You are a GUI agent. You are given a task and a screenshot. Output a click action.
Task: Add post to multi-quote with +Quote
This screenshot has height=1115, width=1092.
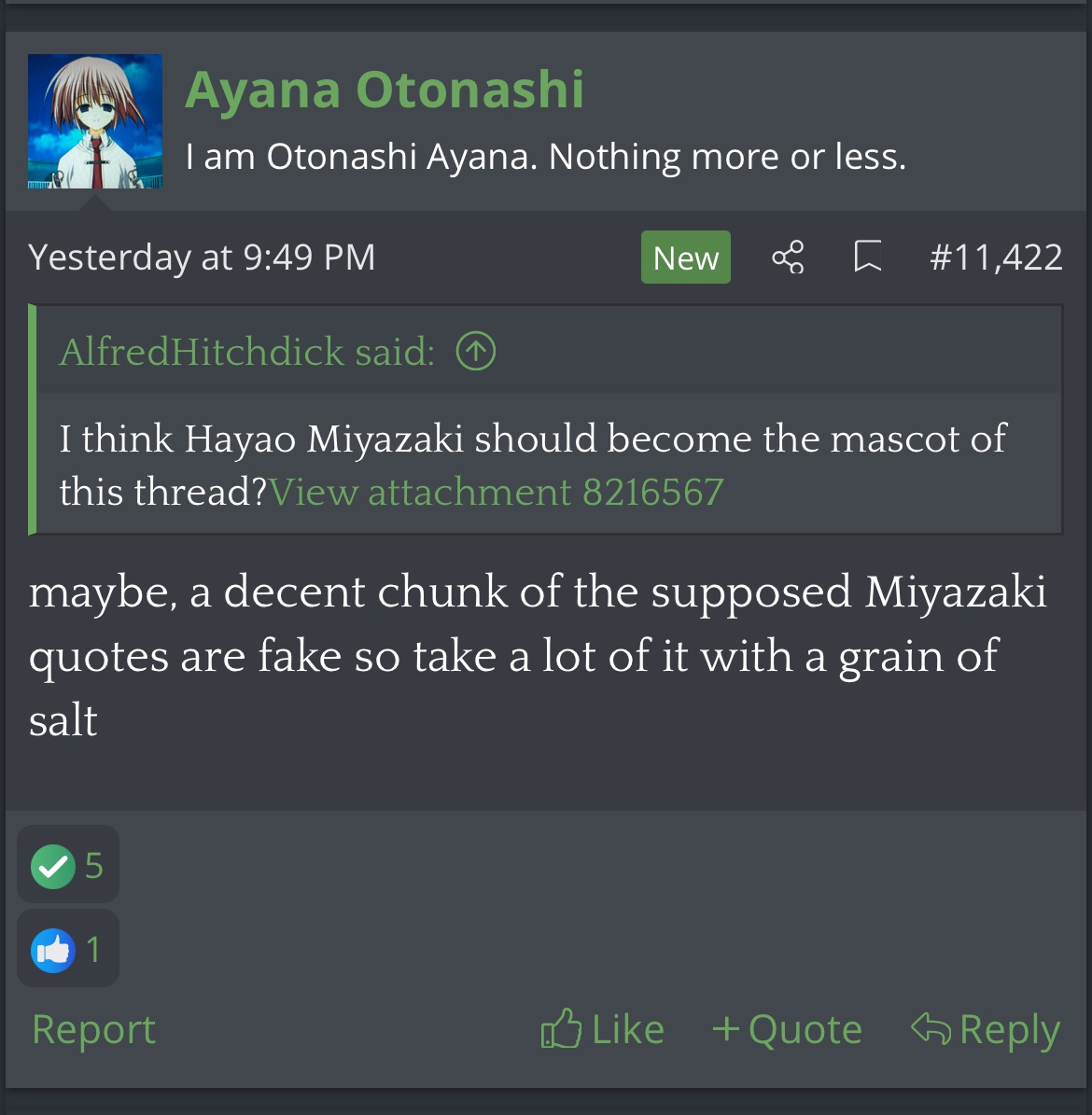tap(787, 1030)
